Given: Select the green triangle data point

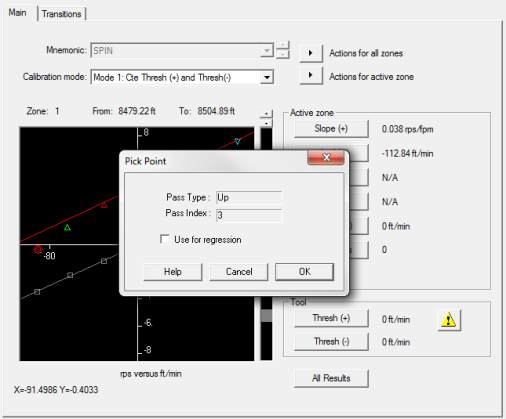Looking at the screenshot, I should click(x=67, y=228).
